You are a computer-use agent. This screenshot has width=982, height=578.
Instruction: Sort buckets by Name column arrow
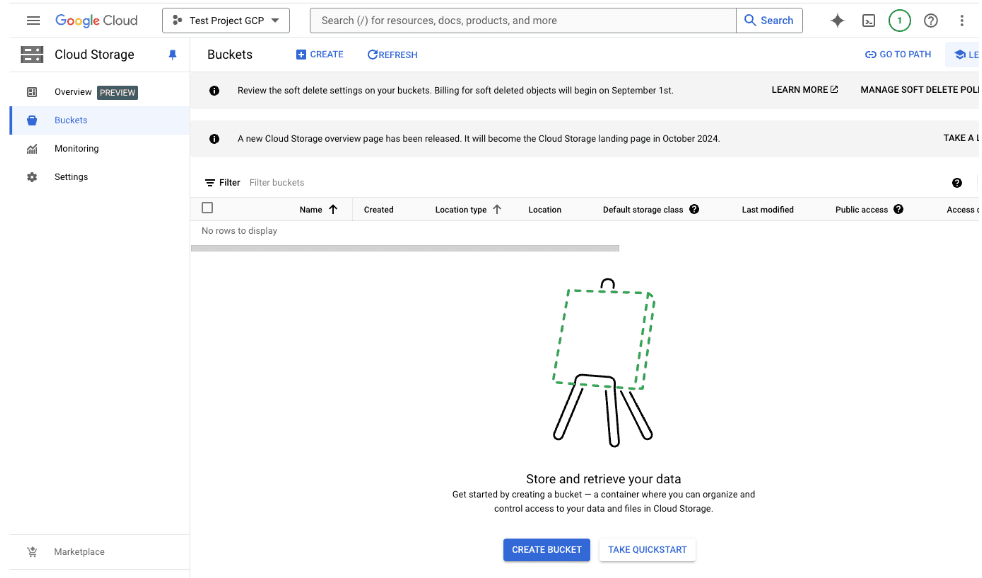[x=333, y=209]
